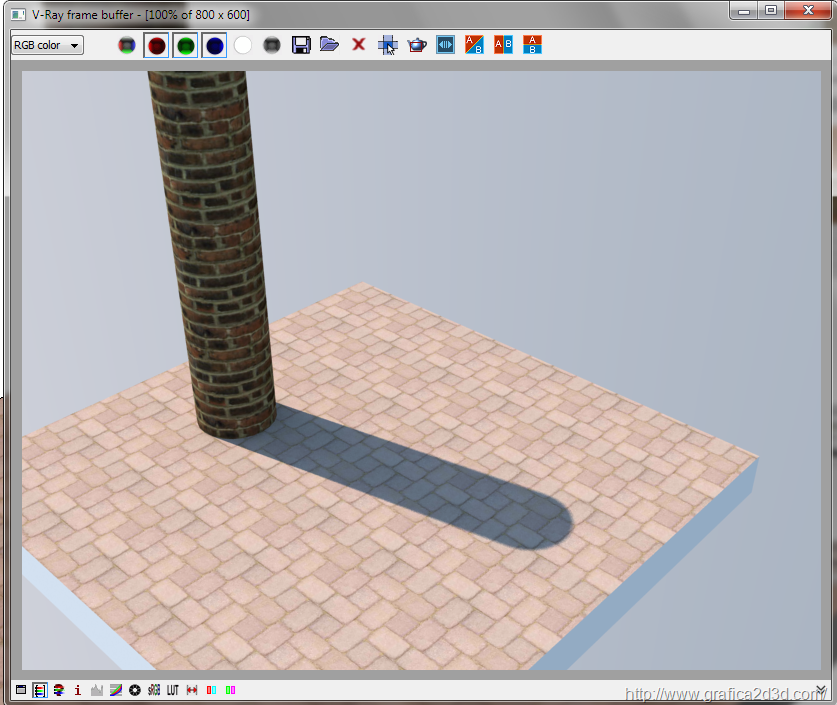Clear the image with the red X
This screenshot has height=705, width=837.
tap(358, 45)
